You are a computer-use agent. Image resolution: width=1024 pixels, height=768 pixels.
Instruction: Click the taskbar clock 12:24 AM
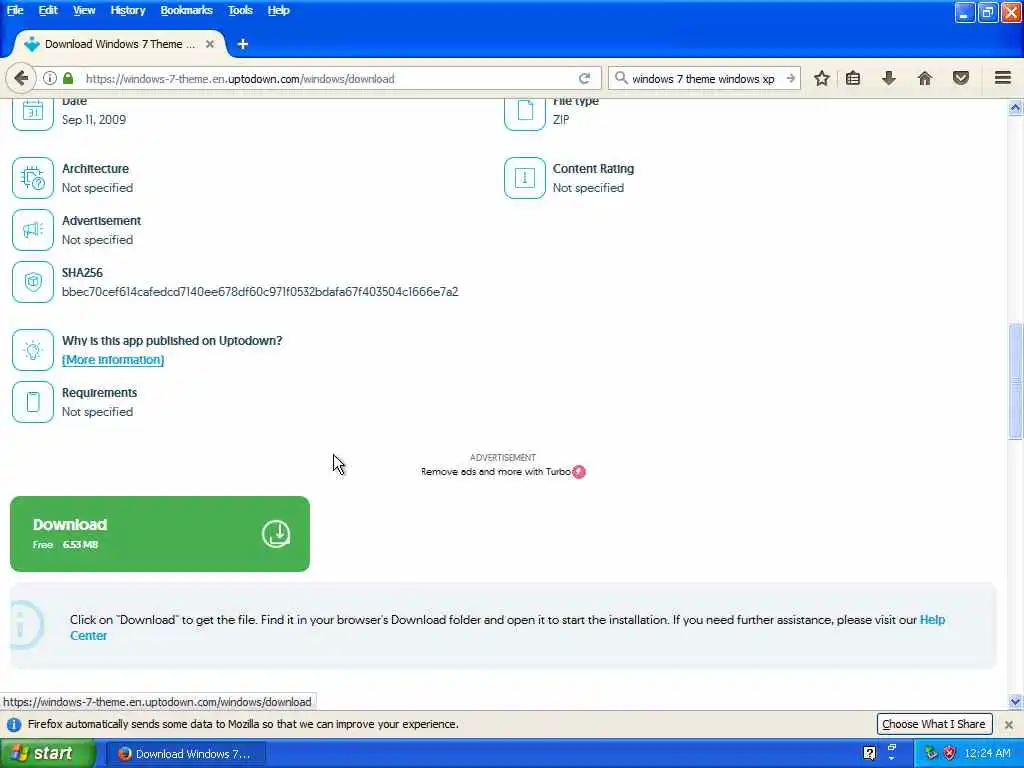(x=987, y=753)
